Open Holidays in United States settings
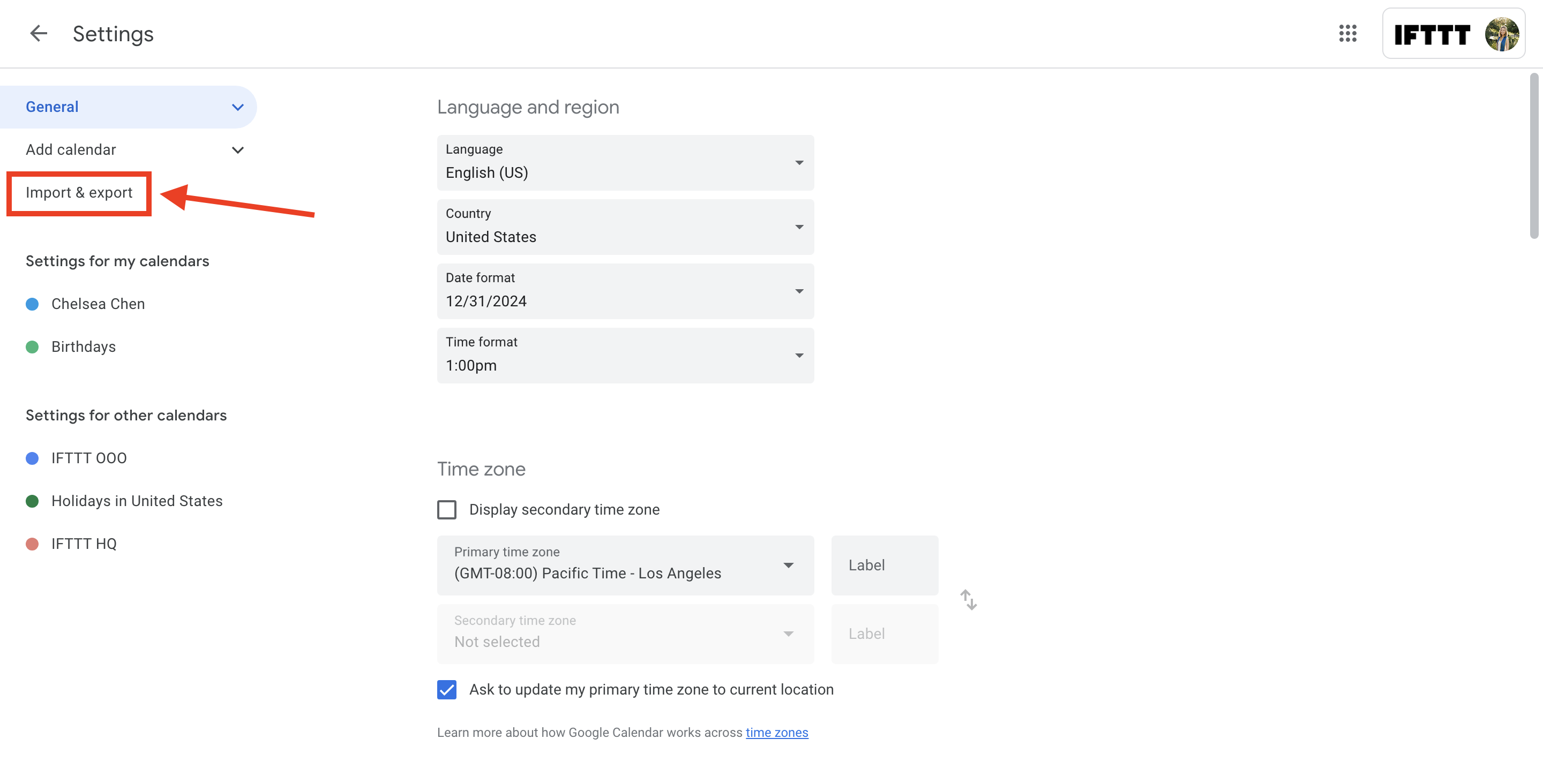 (x=136, y=499)
